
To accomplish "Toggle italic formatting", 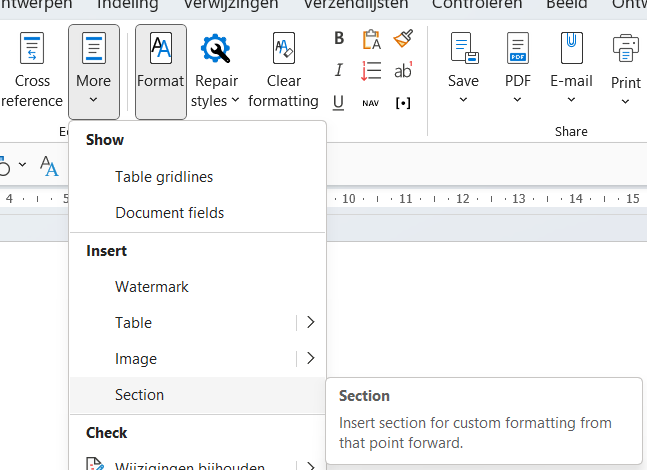I will click(339, 70).
